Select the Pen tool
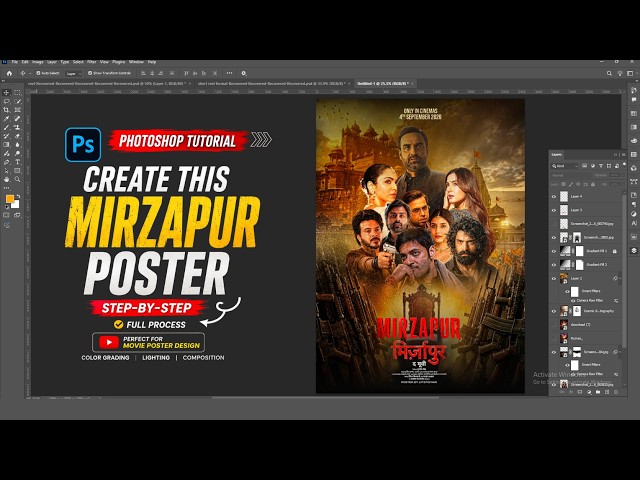 pyautogui.click(x=7, y=162)
